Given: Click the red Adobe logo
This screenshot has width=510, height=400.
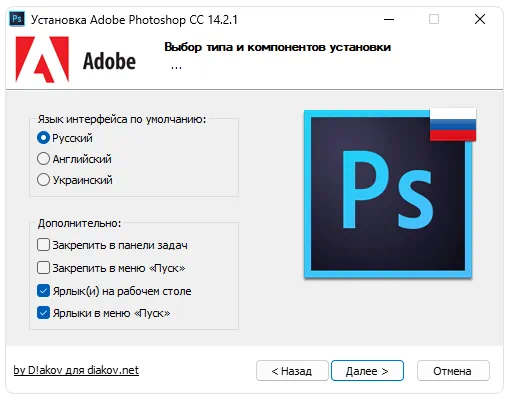Looking at the screenshot, I should (42, 59).
